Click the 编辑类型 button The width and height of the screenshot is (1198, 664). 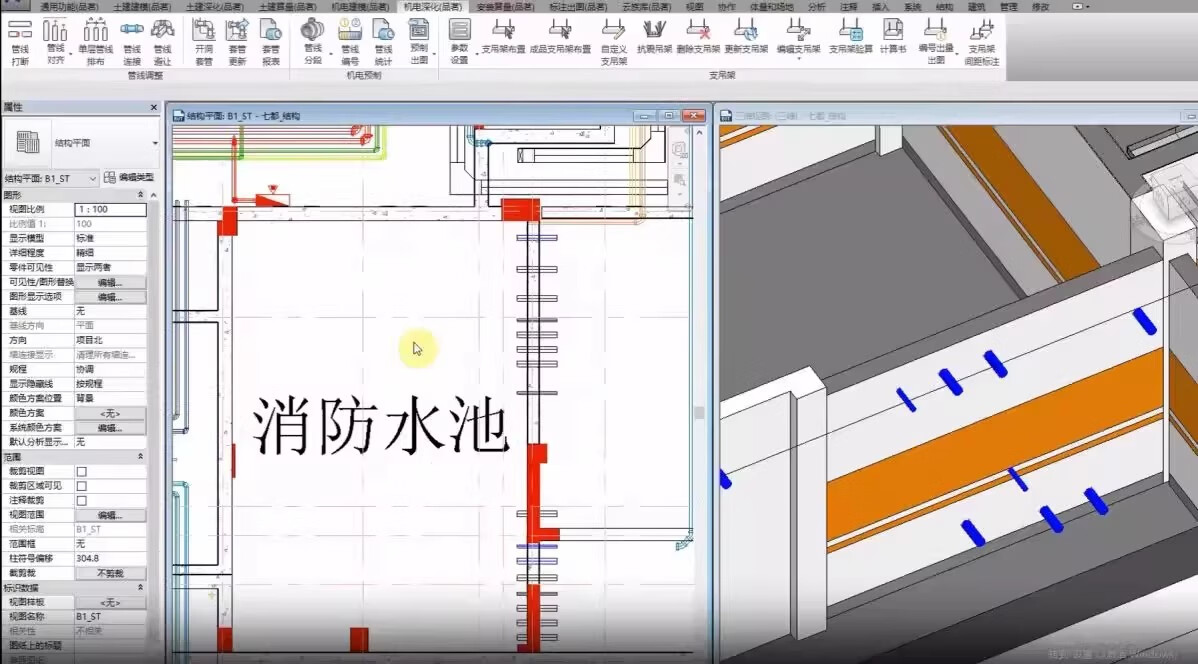pos(129,178)
